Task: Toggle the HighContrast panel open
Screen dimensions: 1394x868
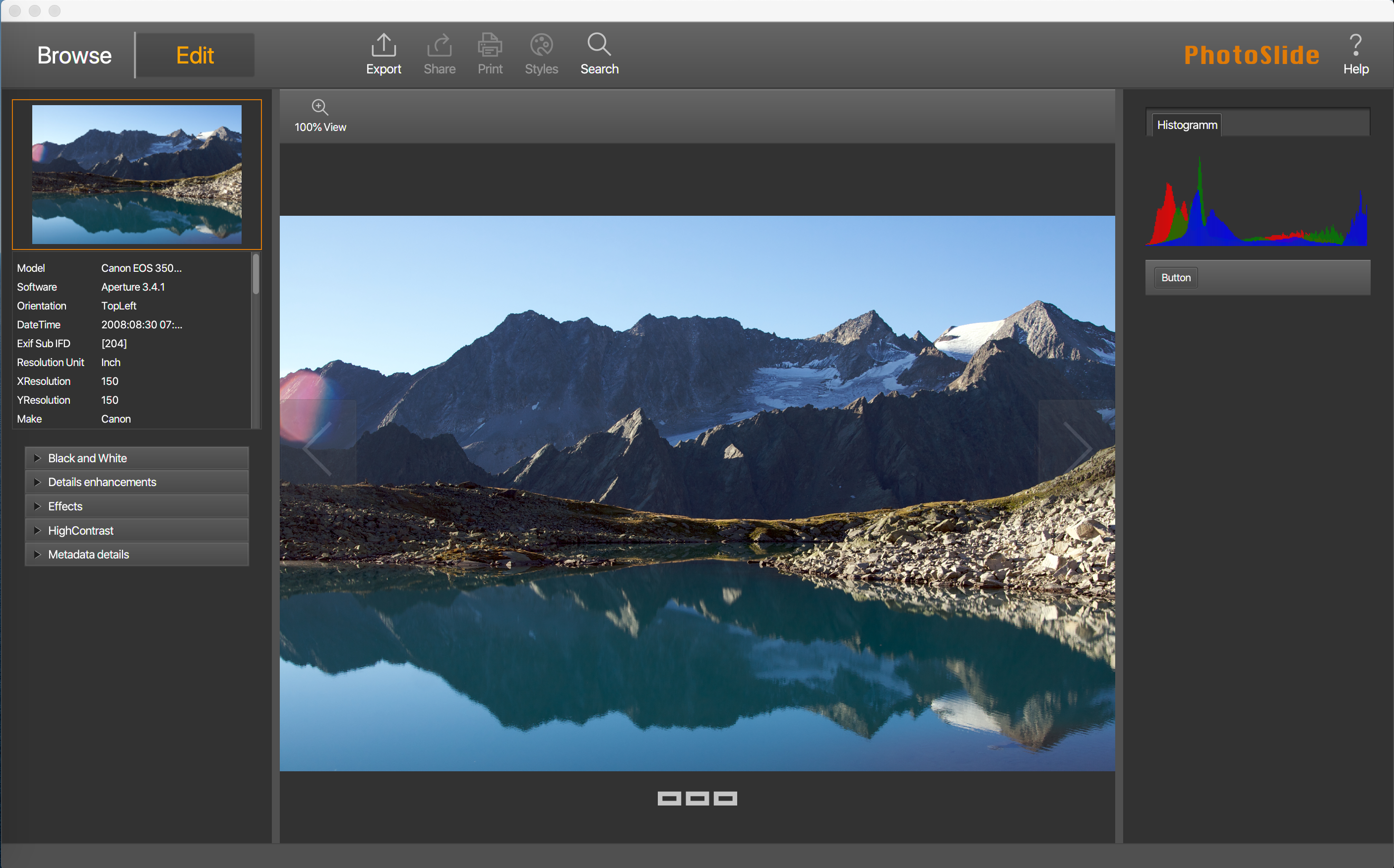Action: 37,530
